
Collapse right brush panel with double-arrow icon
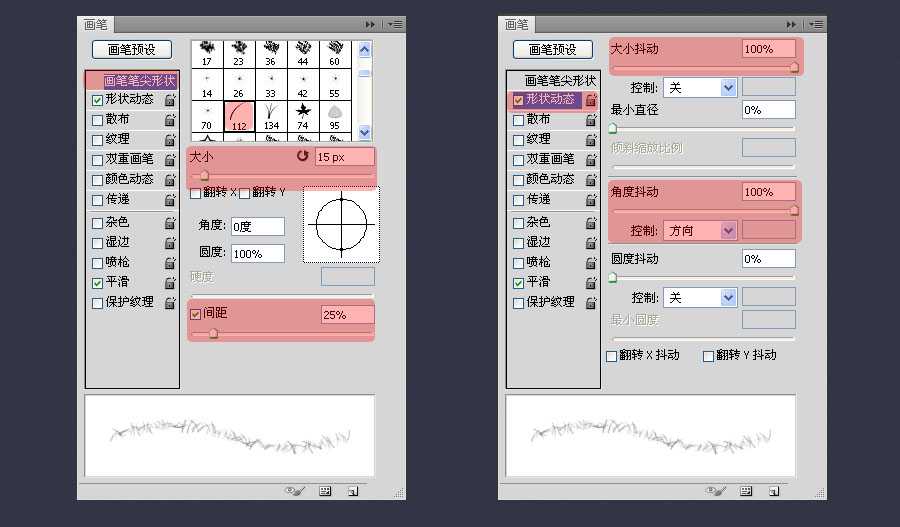[x=792, y=24]
